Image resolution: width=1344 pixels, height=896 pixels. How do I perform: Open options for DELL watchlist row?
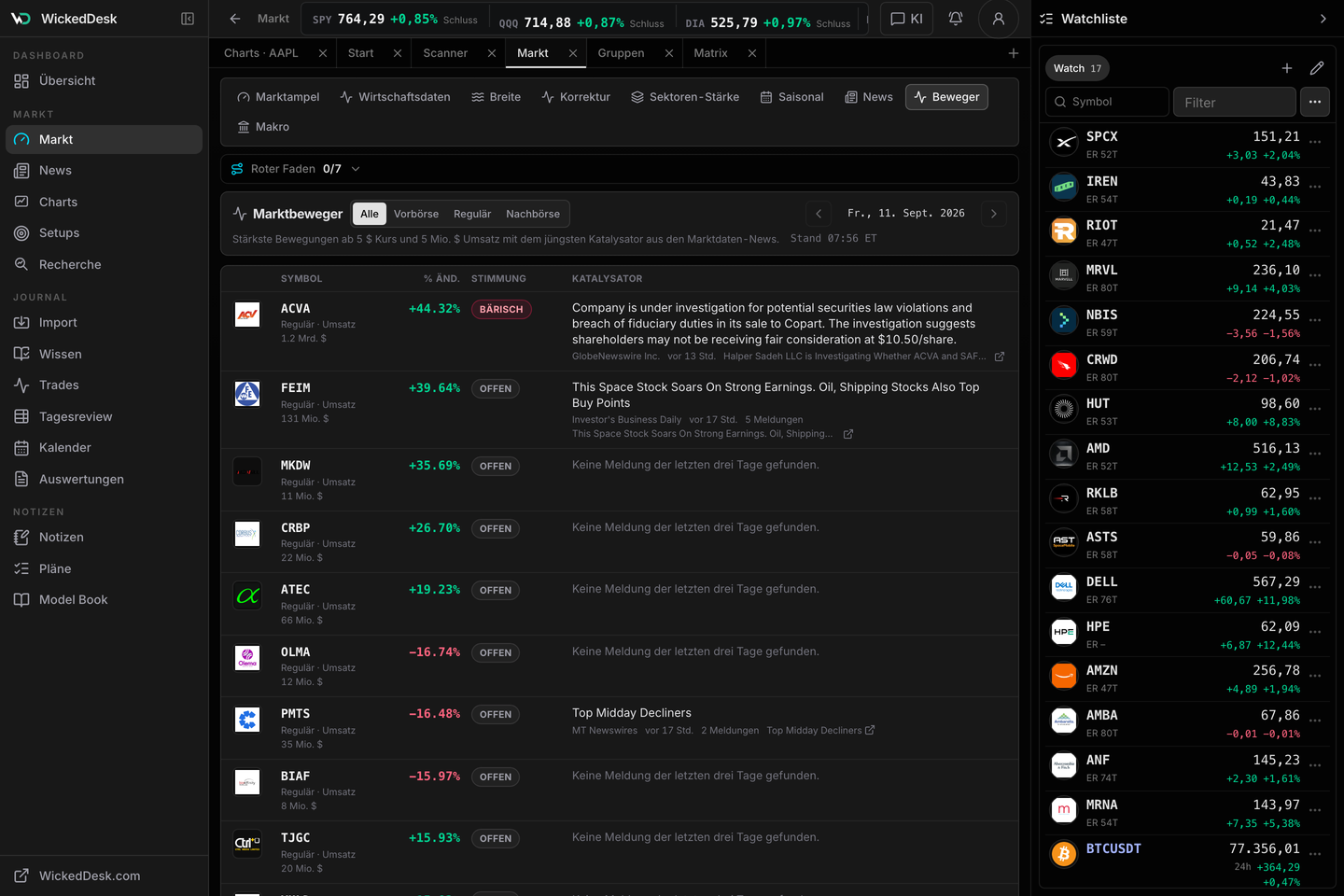pos(1315,588)
